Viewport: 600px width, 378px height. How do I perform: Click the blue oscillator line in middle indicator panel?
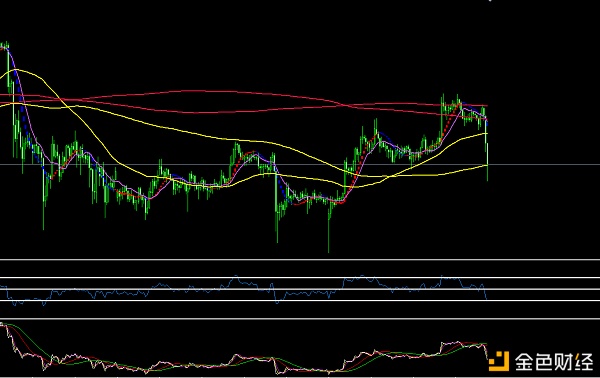[243, 290]
